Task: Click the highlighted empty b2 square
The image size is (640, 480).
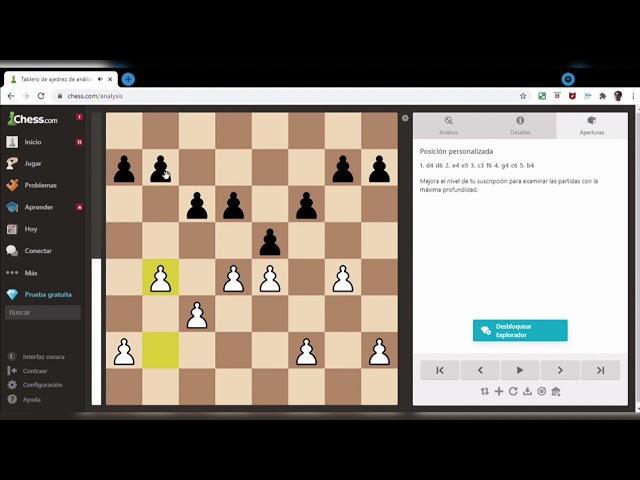Action: click(160, 350)
